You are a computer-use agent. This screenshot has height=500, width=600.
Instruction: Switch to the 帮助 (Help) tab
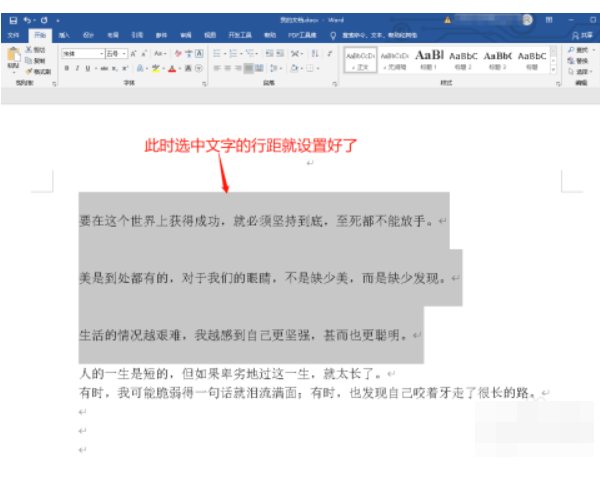(270, 35)
